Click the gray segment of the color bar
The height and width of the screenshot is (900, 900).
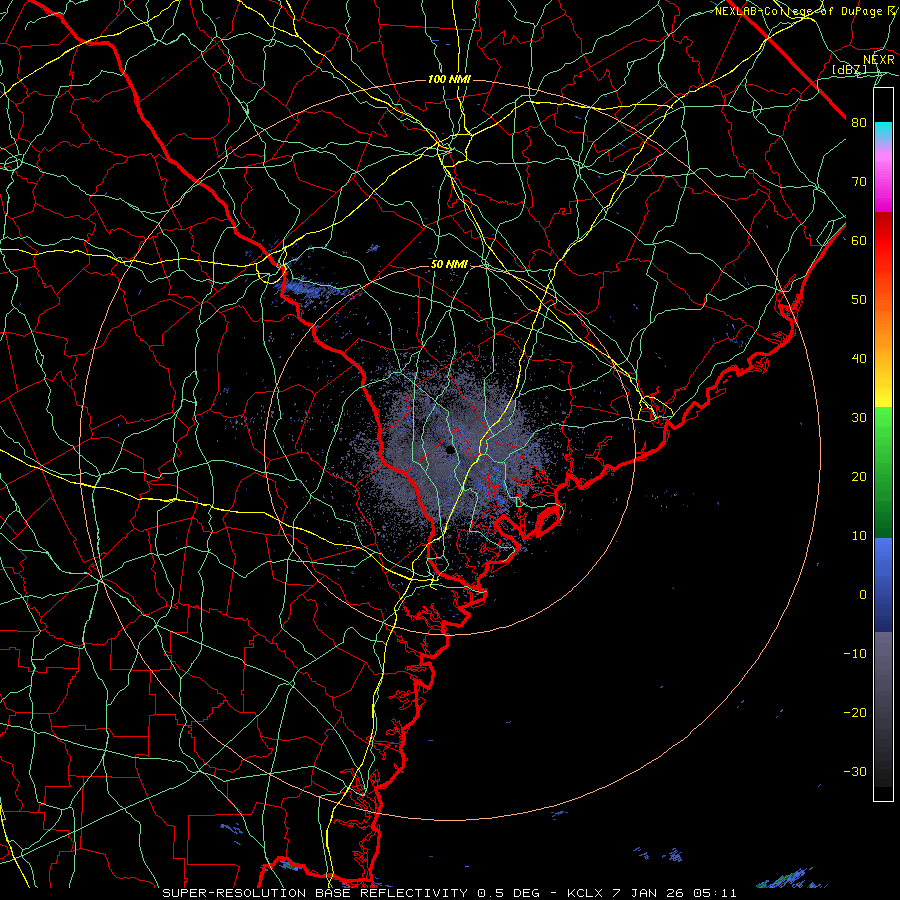click(883, 709)
